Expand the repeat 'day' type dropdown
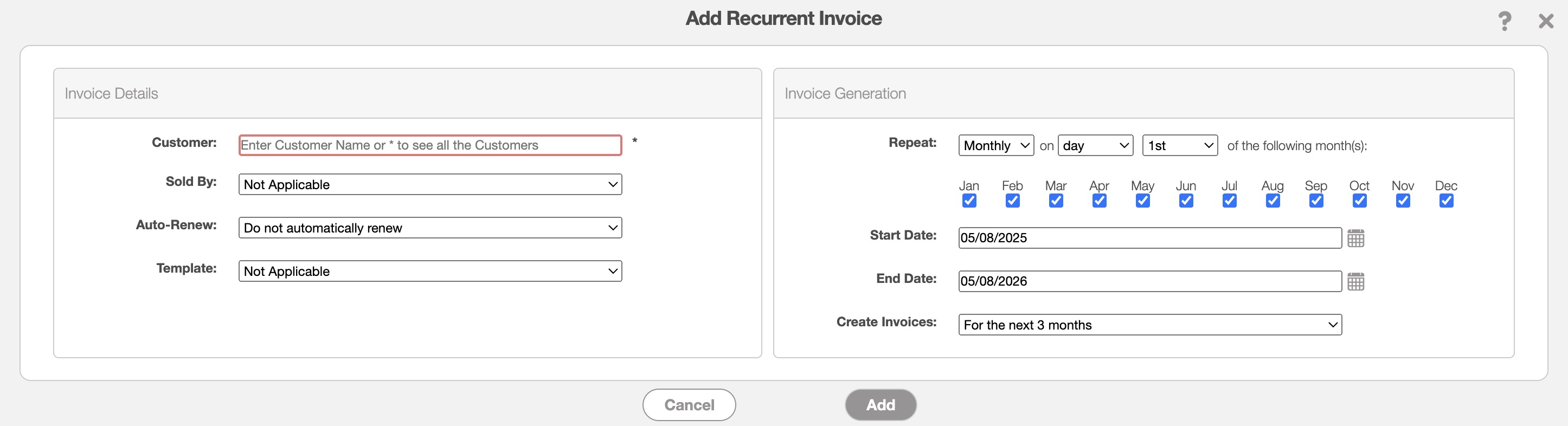Screen dimensions: 1568x426 (1095, 145)
